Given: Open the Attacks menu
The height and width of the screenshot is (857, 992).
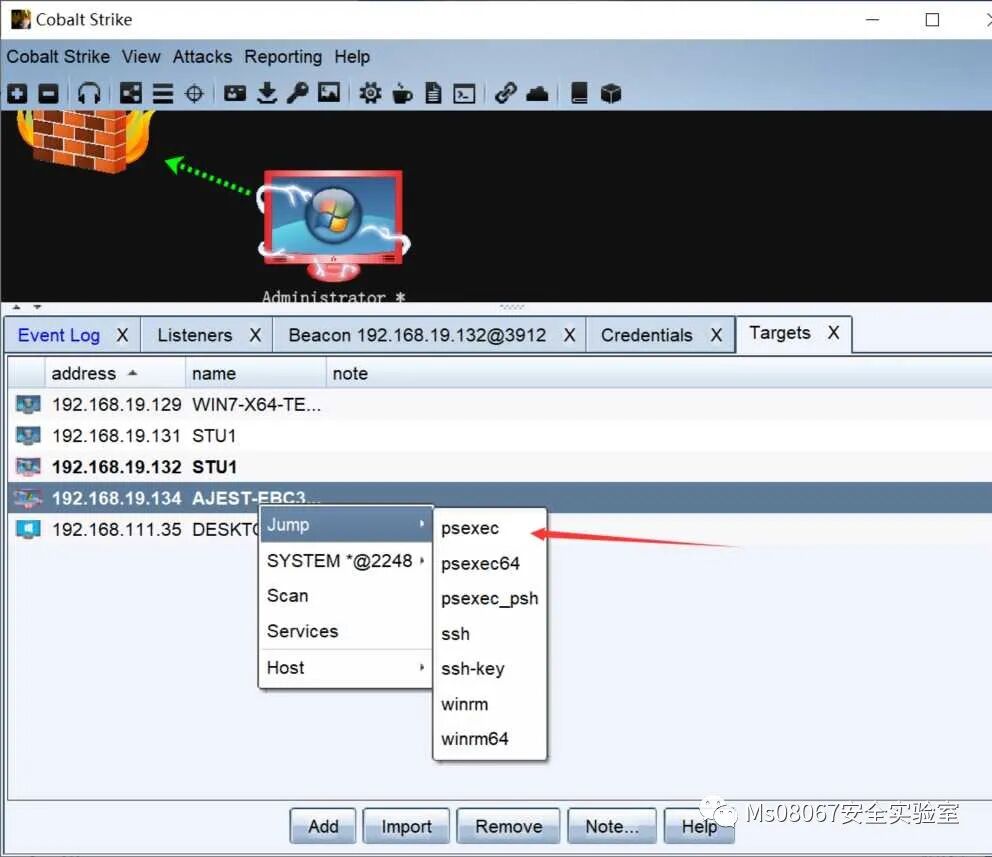Looking at the screenshot, I should click(202, 57).
